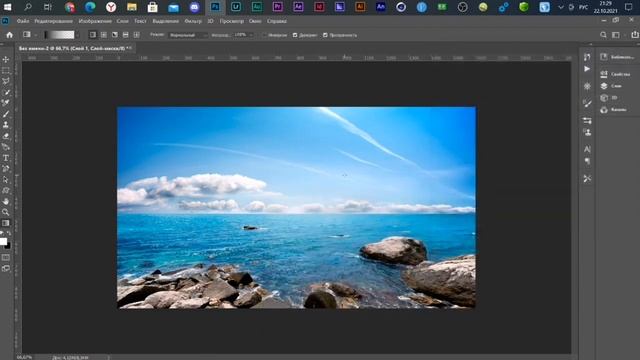Choose the diamond gradient style button
The image size is (640, 360).
(x=137, y=35)
